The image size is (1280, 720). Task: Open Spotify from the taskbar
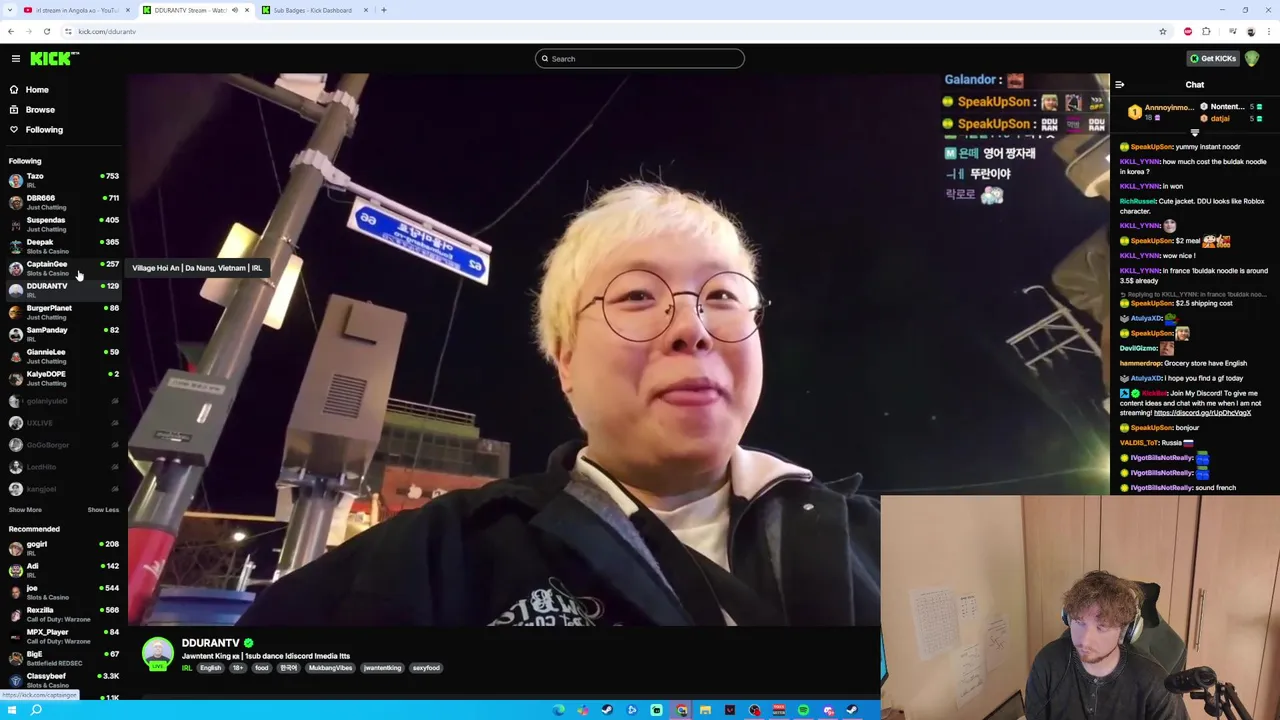pos(803,710)
